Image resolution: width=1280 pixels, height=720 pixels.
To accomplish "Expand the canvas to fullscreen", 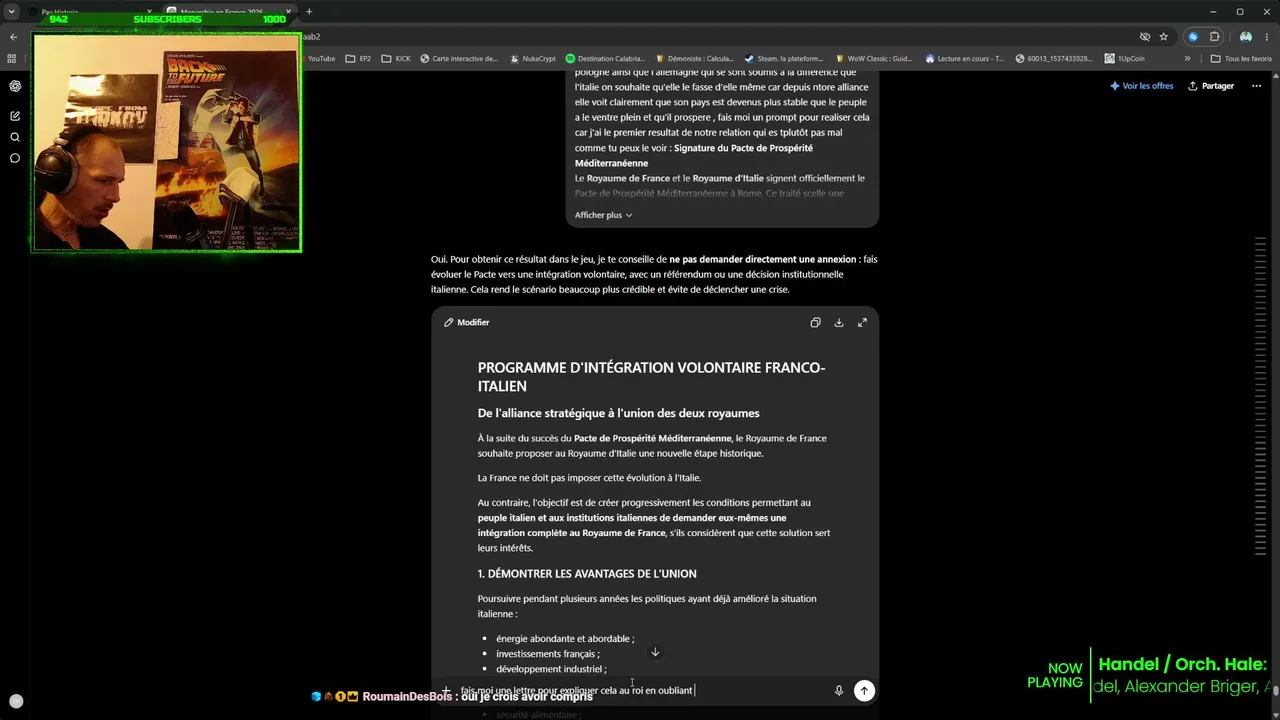I will tap(862, 322).
